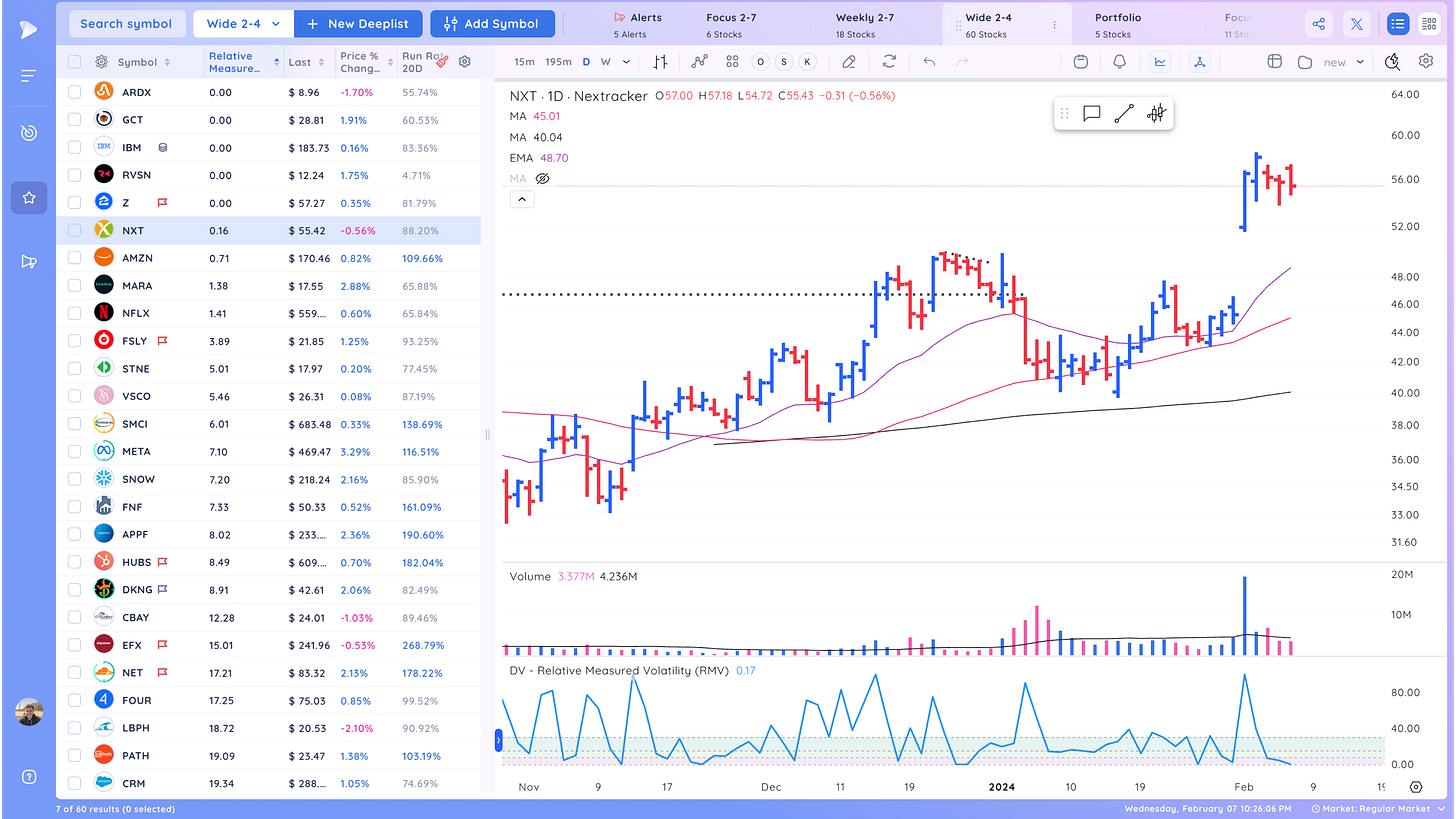Click the refresh chart icon
The image size is (1456, 819).
(x=889, y=62)
